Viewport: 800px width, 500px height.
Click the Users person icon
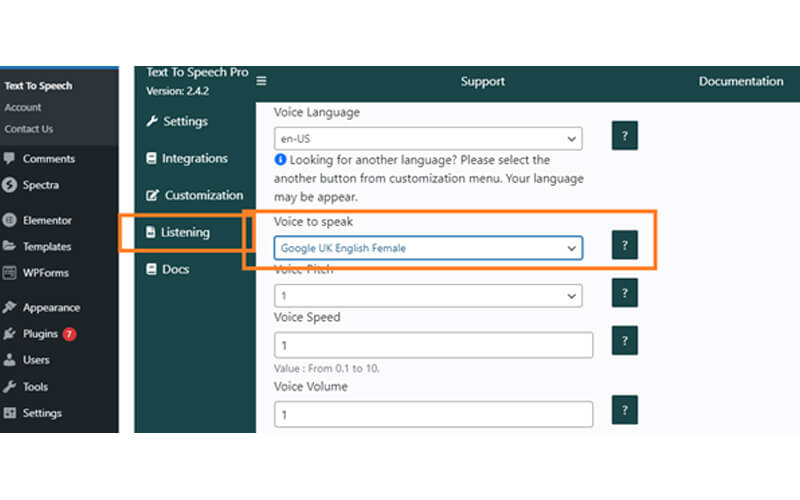click(9, 360)
